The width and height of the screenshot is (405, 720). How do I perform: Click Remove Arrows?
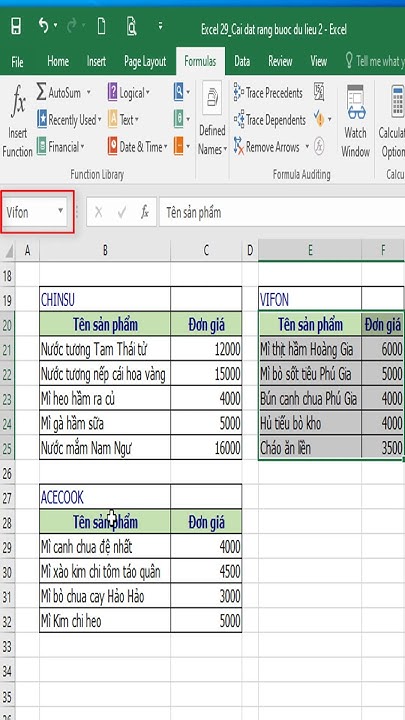266,147
